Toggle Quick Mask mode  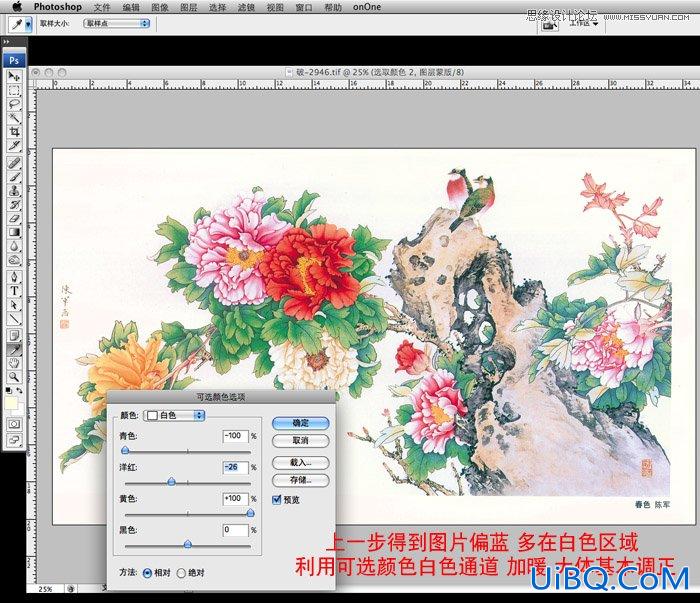point(14,424)
